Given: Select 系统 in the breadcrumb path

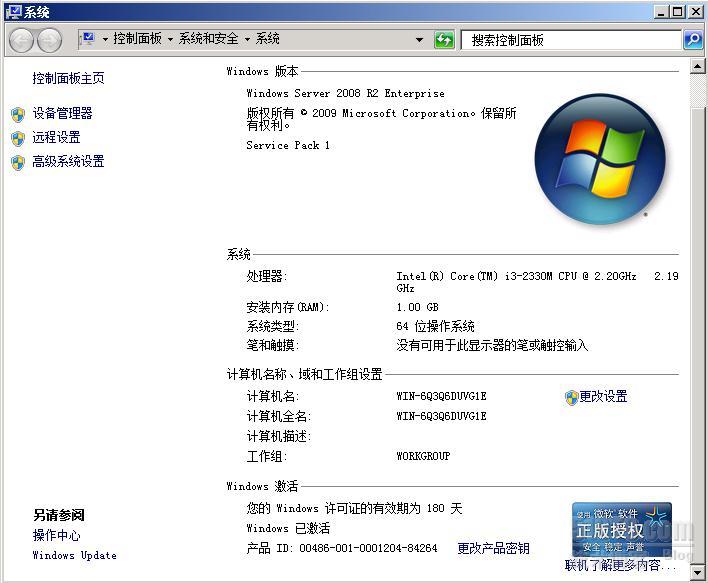Looking at the screenshot, I should (268, 39).
